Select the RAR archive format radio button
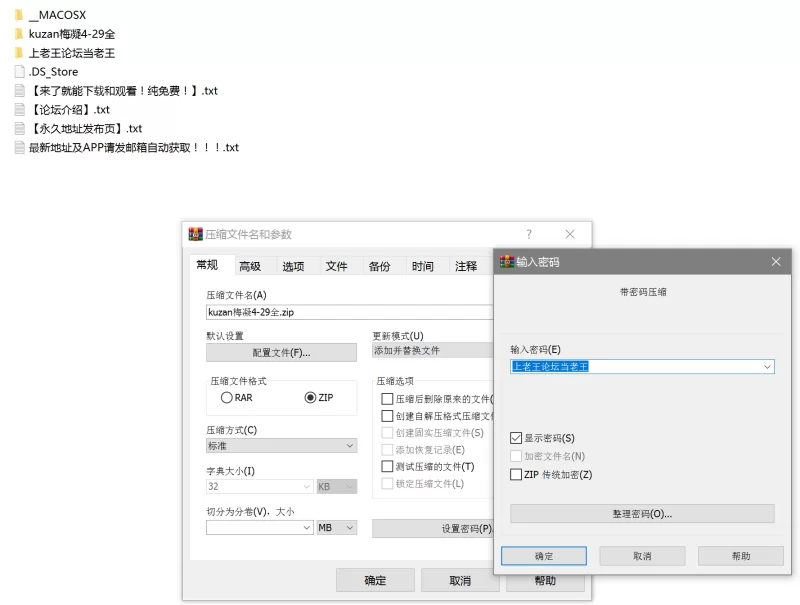800x605 pixels. click(226, 398)
